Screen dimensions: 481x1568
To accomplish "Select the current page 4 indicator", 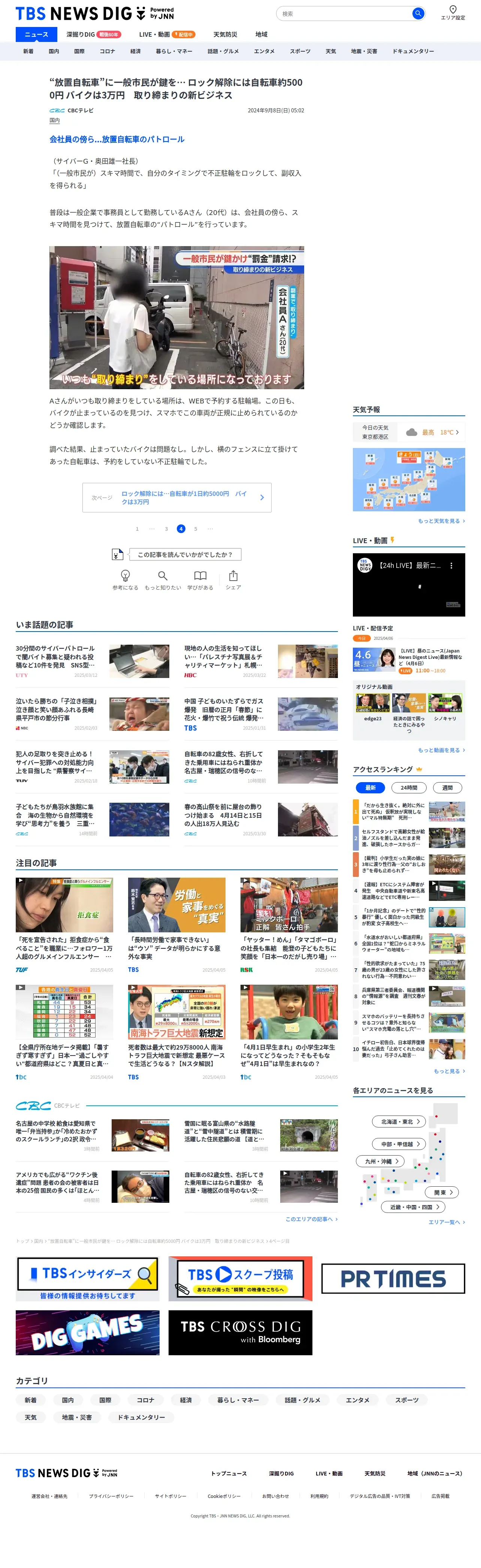I will [x=181, y=529].
